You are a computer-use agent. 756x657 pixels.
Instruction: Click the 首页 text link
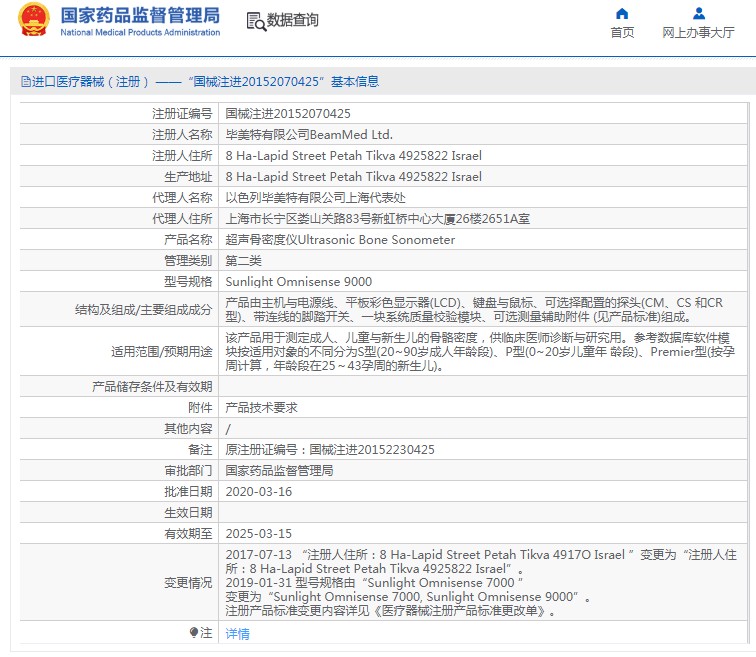pos(622,32)
